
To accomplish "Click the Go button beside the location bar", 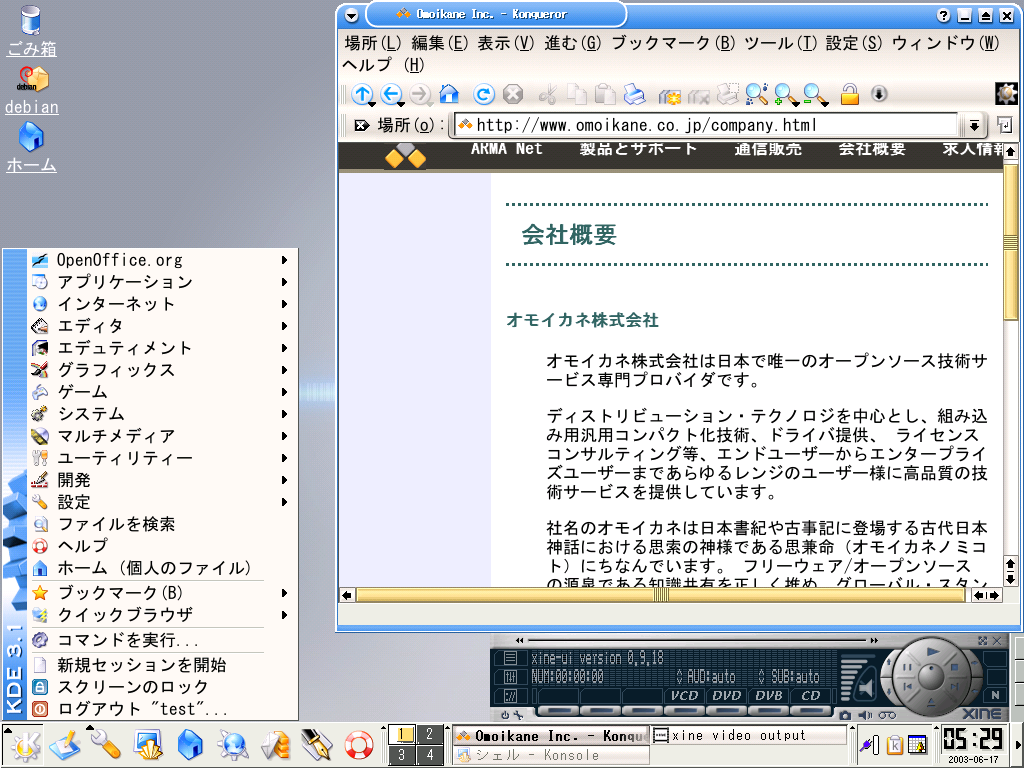I will pos(1004,125).
